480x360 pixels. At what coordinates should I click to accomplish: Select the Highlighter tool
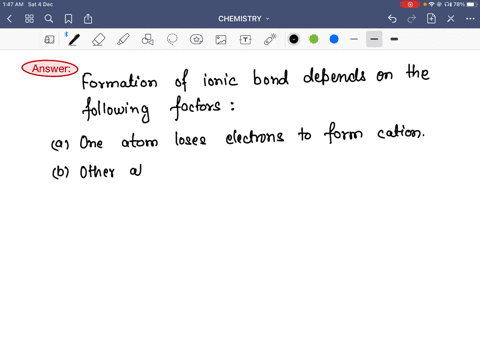point(123,40)
